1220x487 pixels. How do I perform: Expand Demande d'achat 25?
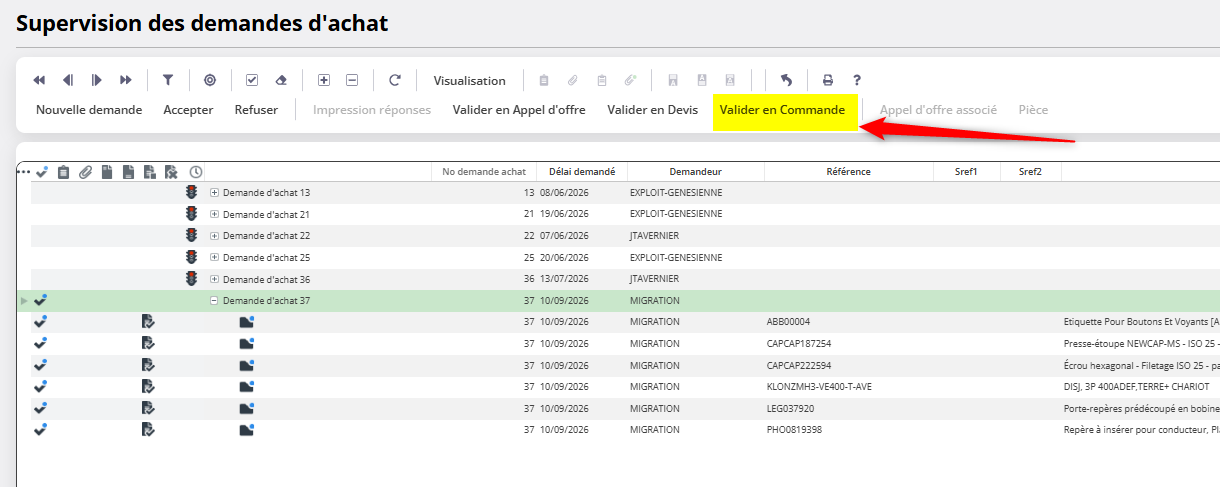(214, 257)
